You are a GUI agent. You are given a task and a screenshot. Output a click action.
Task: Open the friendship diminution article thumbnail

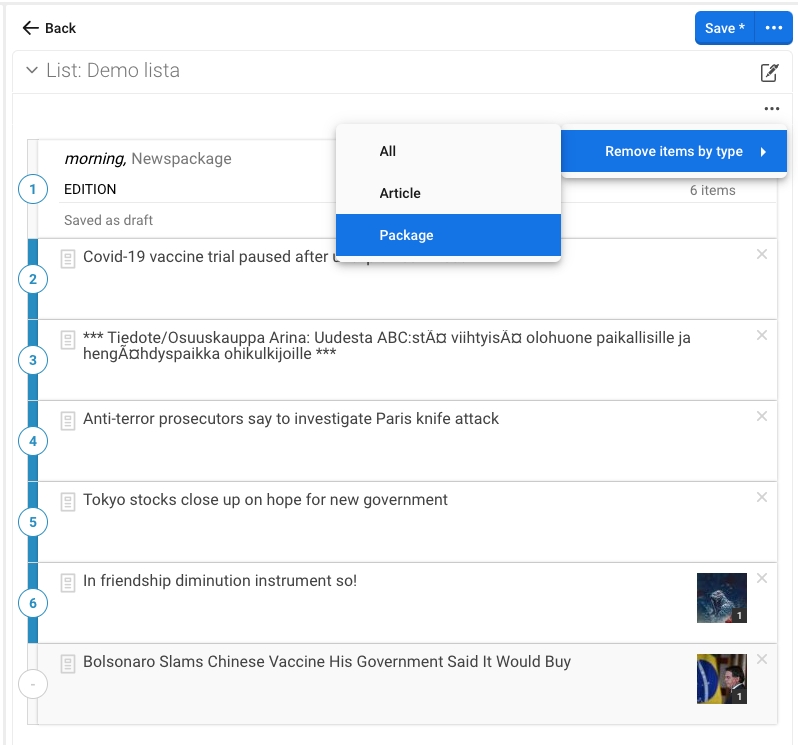point(721,598)
